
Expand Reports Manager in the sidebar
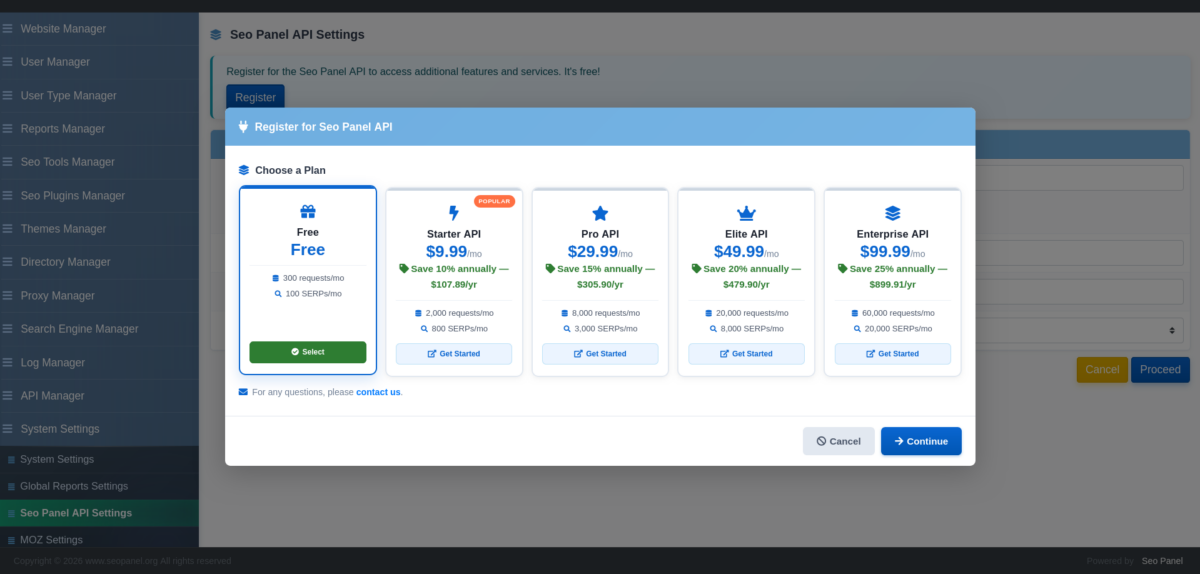pyautogui.click(x=99, y=129)
